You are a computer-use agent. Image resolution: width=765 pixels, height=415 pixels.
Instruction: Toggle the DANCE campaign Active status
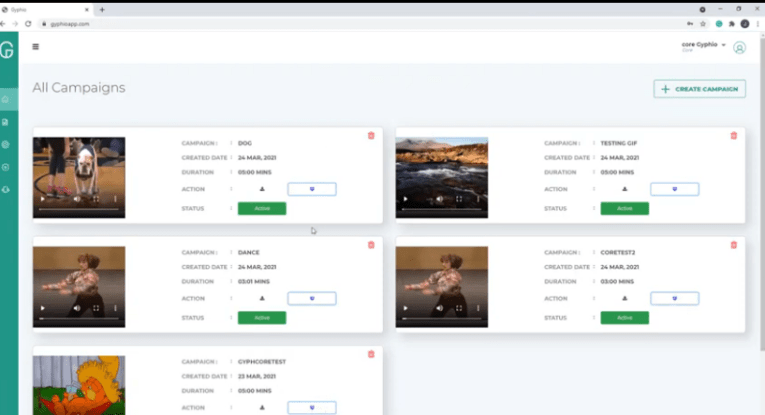click(262, 318)
